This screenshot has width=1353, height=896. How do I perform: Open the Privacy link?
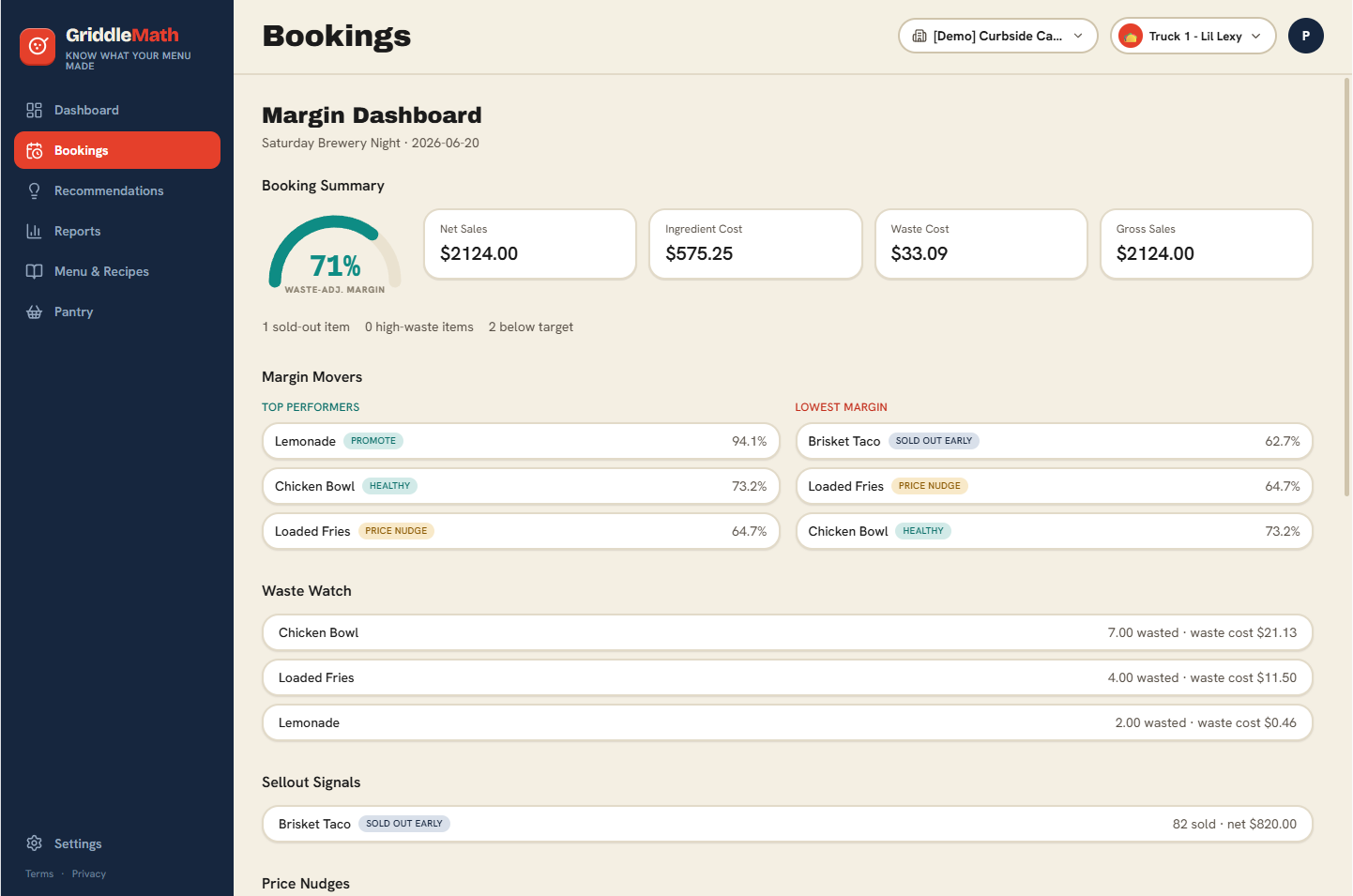[x=89, y=873]
